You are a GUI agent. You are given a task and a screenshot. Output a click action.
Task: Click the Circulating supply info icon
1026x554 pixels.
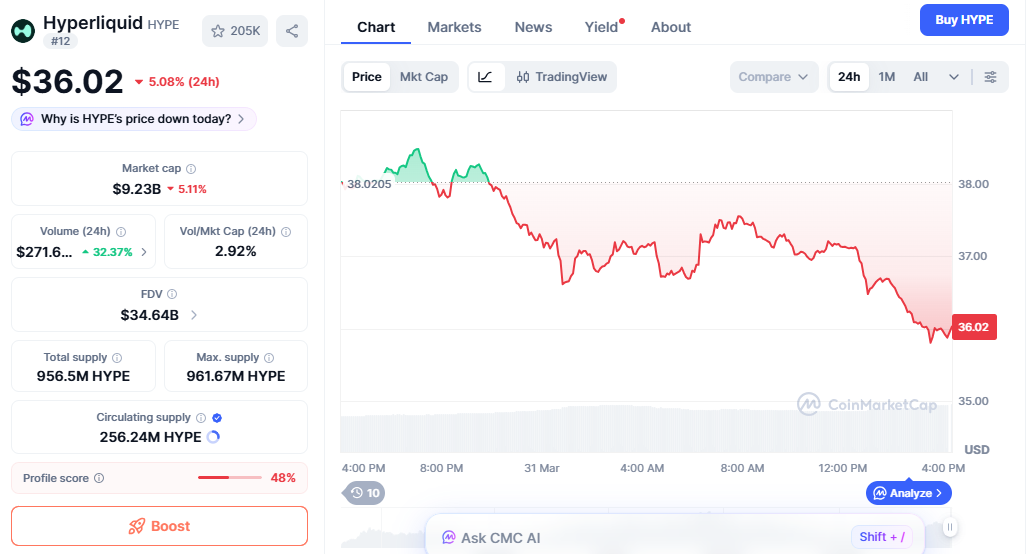pos(201,418)
